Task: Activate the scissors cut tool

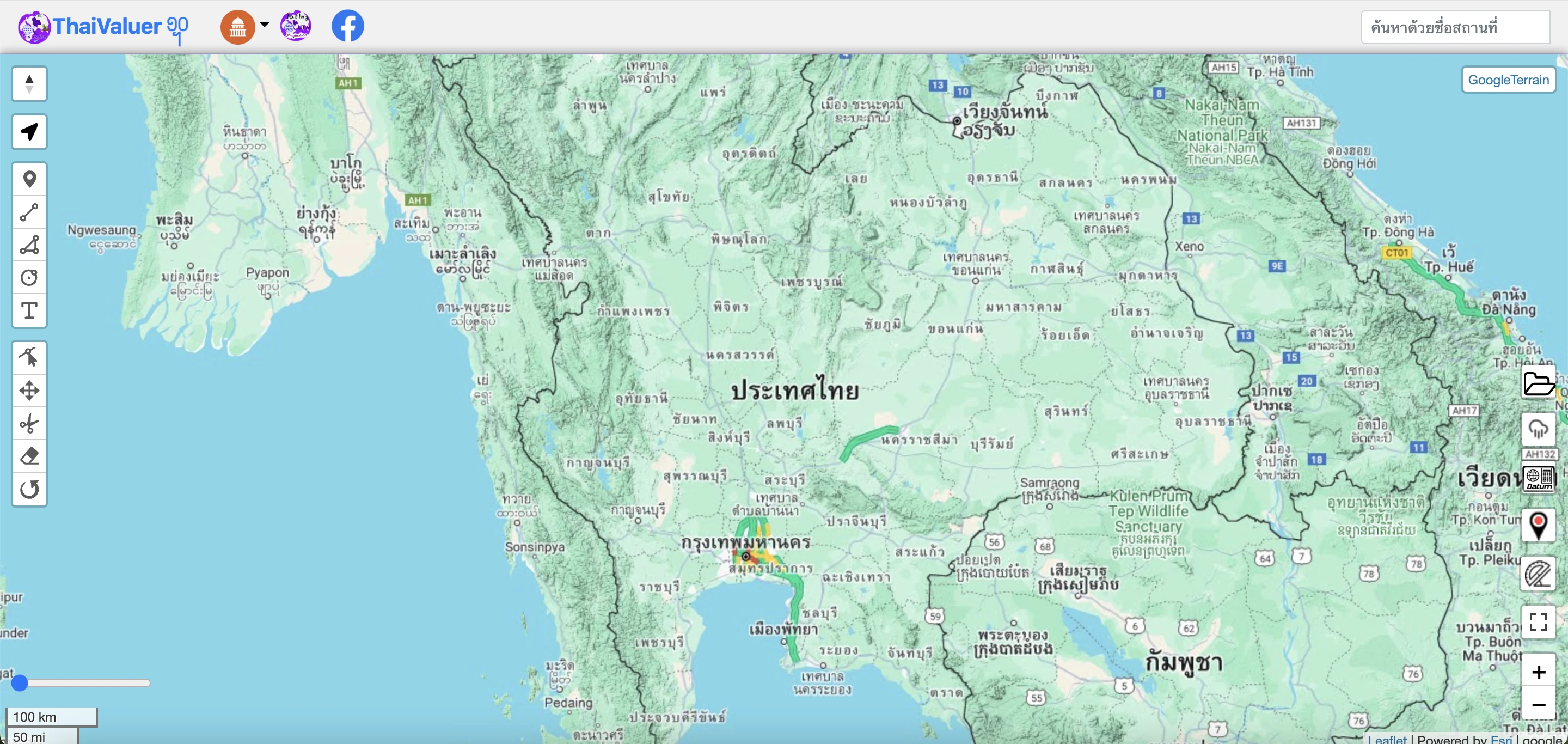Action: 29,423
